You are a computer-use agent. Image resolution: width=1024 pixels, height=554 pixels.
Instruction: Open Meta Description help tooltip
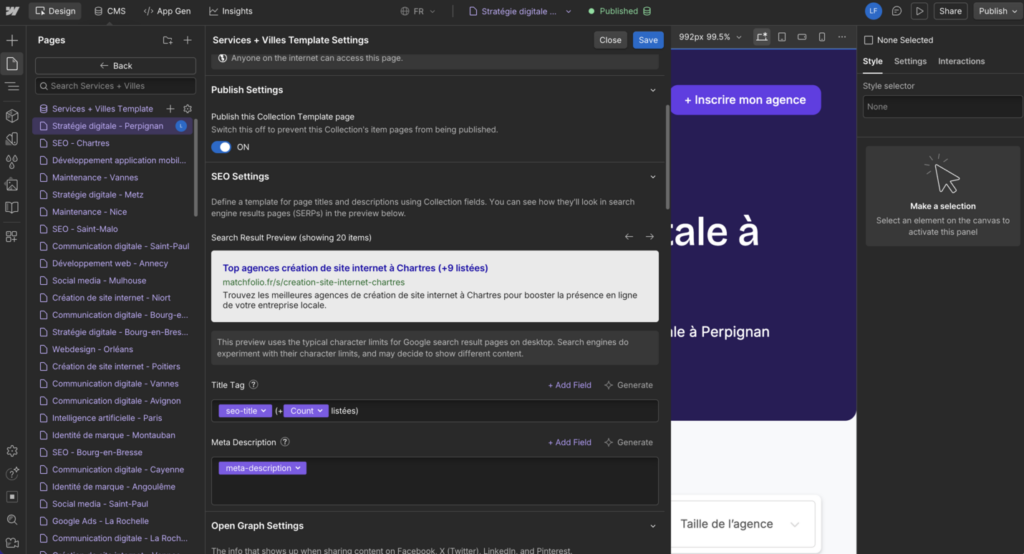[285, 442]
